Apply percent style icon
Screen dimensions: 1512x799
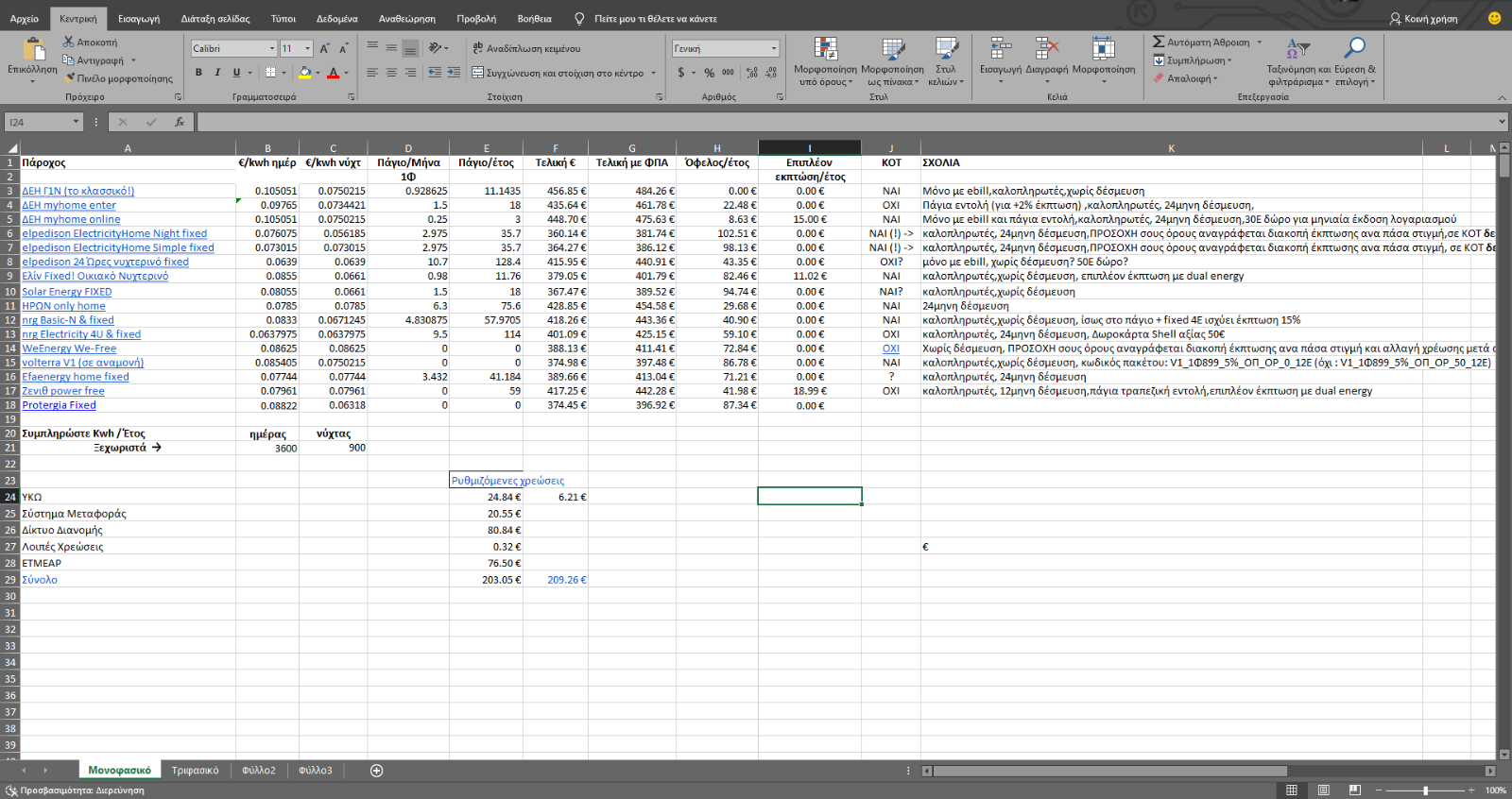709,73
